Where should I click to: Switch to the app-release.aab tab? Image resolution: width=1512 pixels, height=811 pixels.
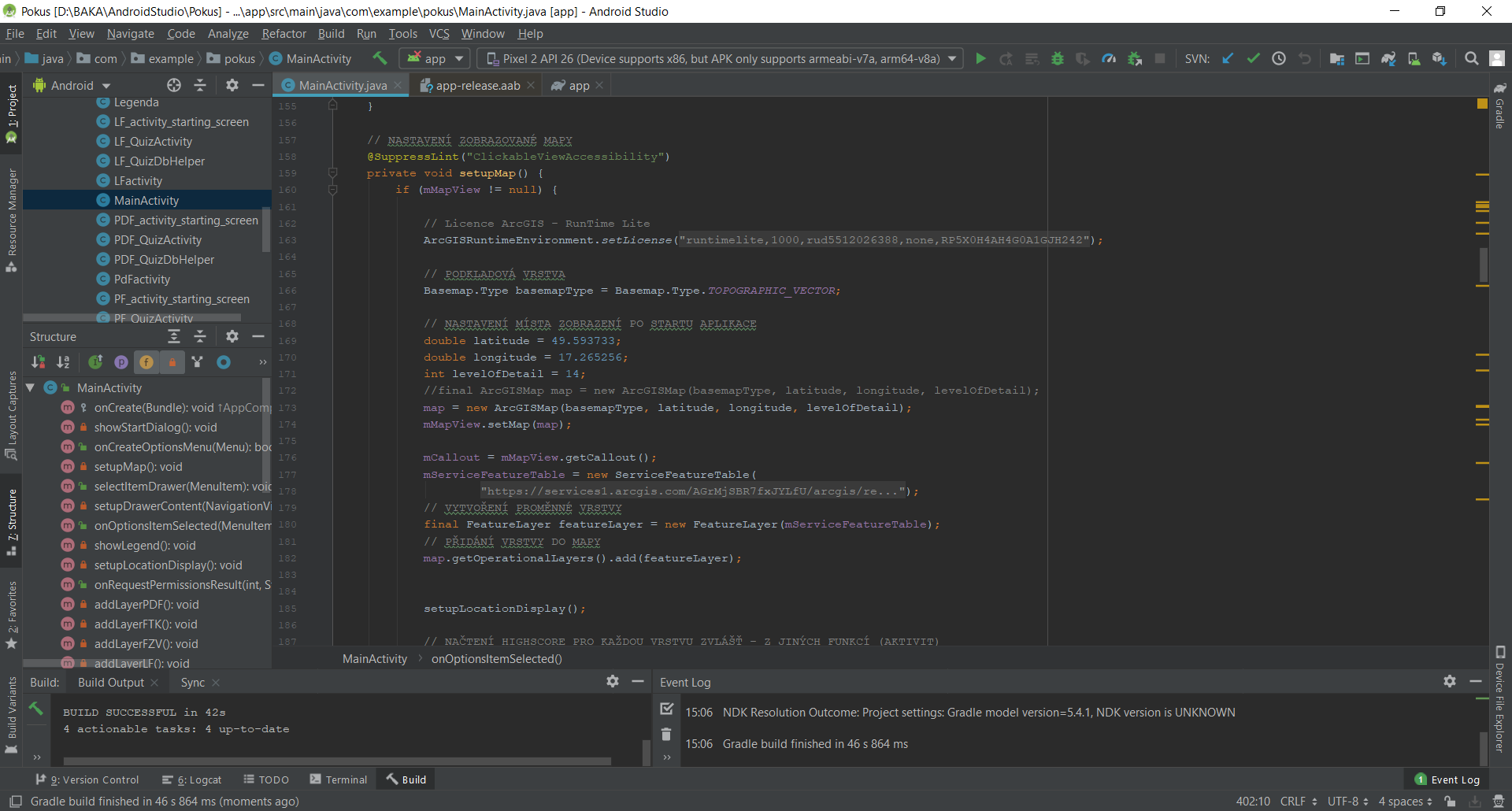[477, 85]
